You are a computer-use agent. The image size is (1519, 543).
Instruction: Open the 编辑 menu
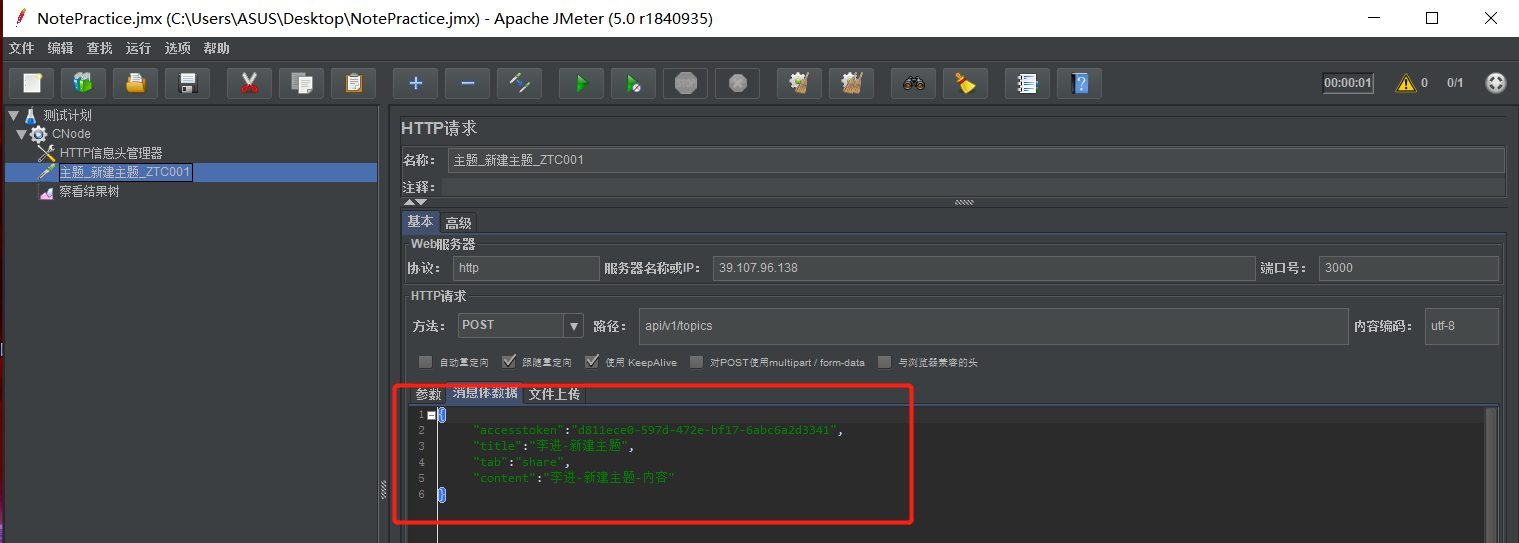click(60, 48)
